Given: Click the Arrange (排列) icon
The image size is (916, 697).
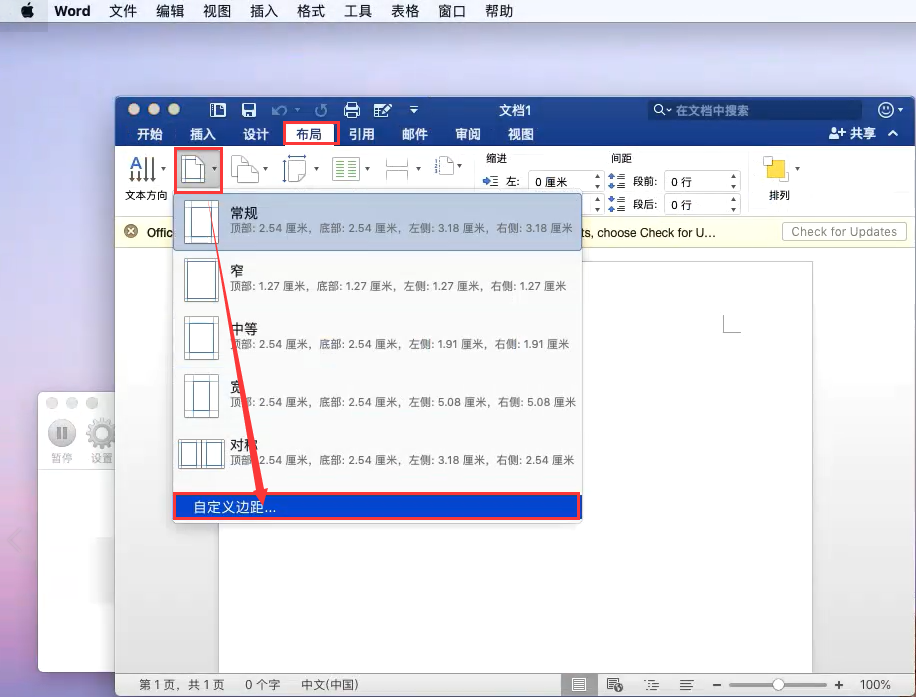Looking at the screenshot, I should (776, 169).
